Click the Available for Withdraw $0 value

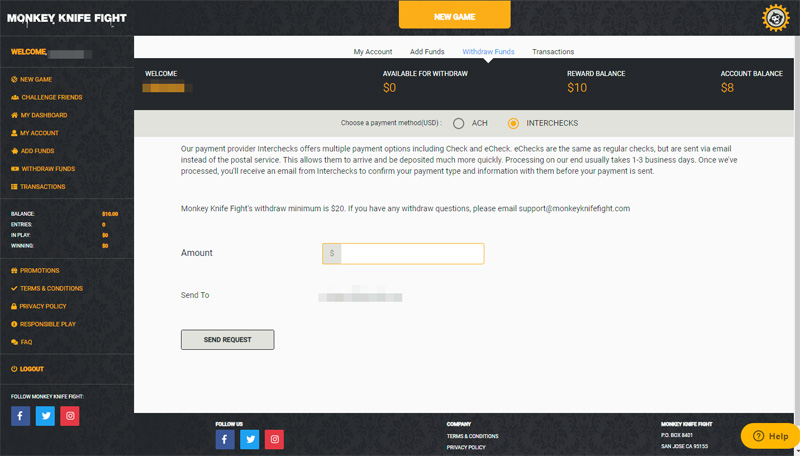[x=389, y=88]
